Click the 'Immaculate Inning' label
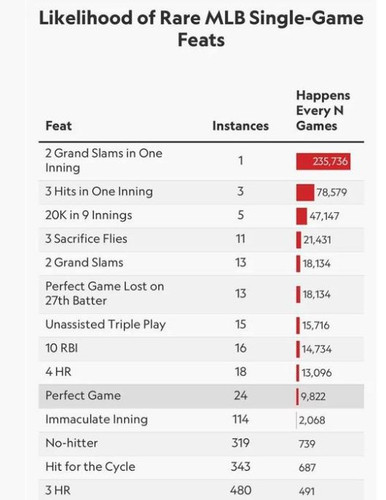 coord(96,419)
